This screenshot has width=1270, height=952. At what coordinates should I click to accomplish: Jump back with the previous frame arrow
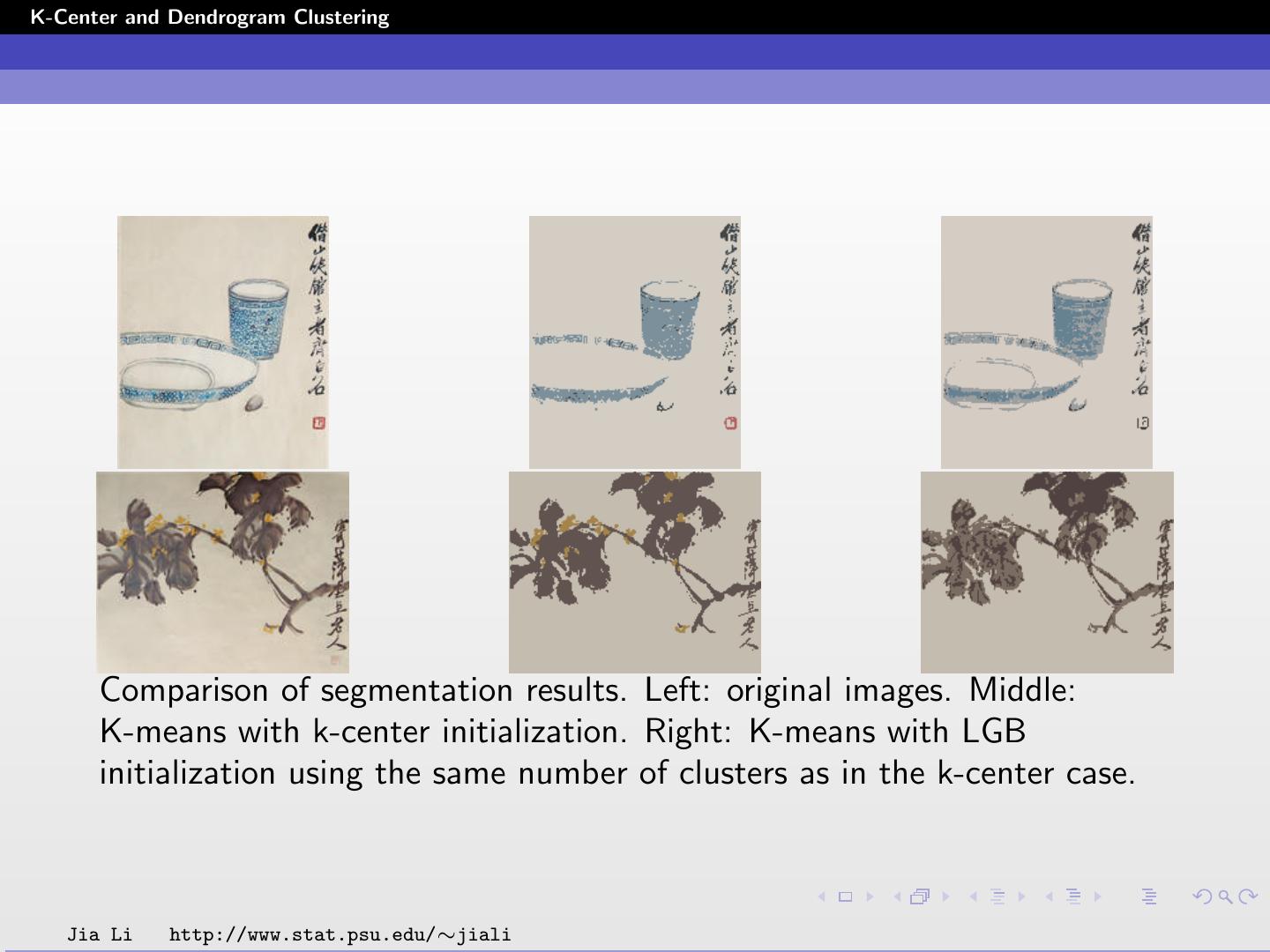tap(897, 897)
